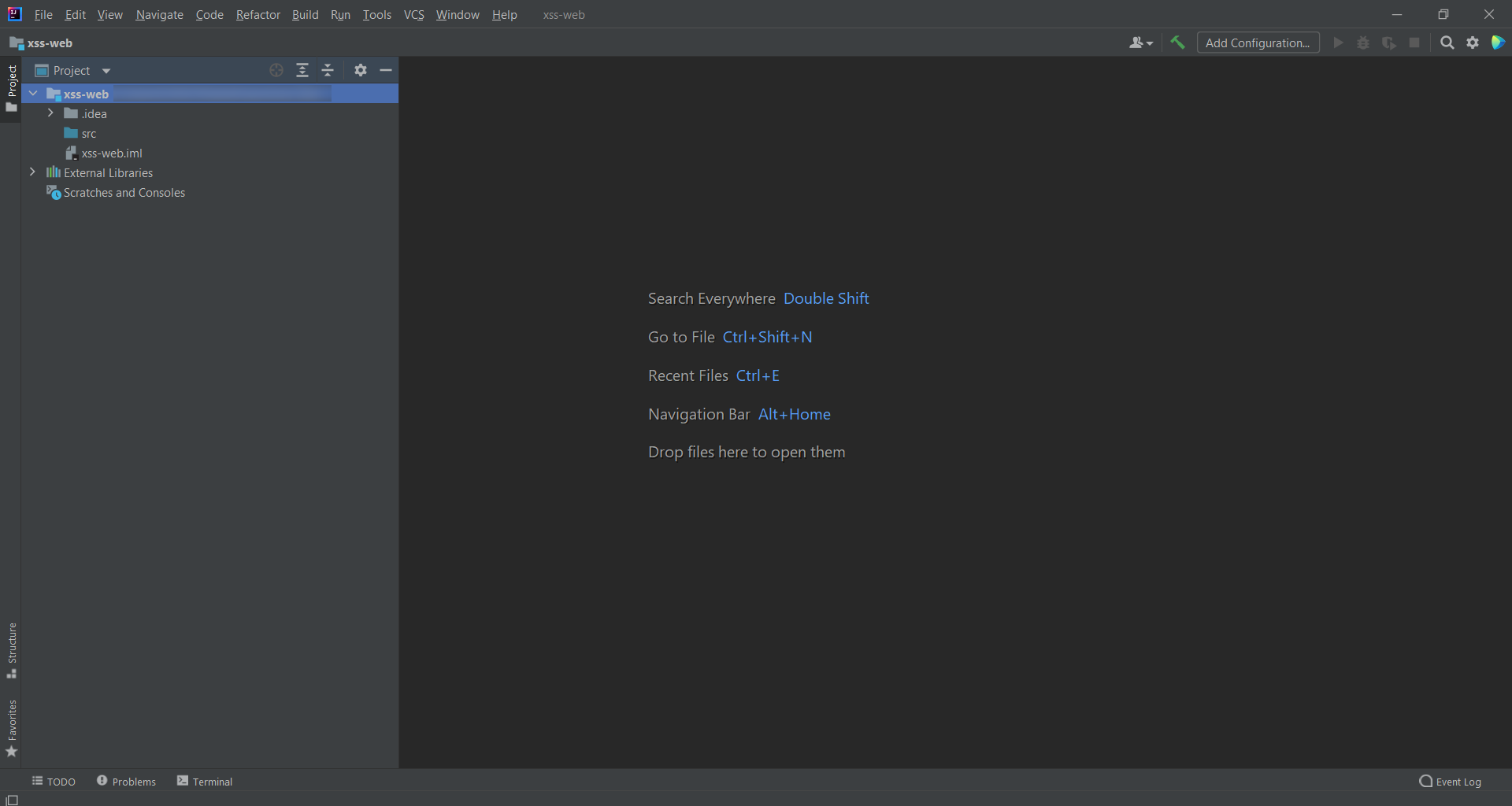Open the Code menu
This screenshot has height=806, width=1512.
(x=209, y=14)
